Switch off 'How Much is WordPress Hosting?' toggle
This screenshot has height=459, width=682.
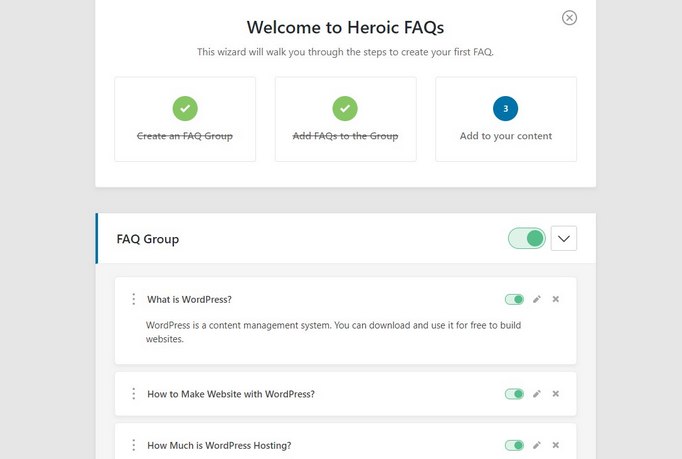click(514, 446)
